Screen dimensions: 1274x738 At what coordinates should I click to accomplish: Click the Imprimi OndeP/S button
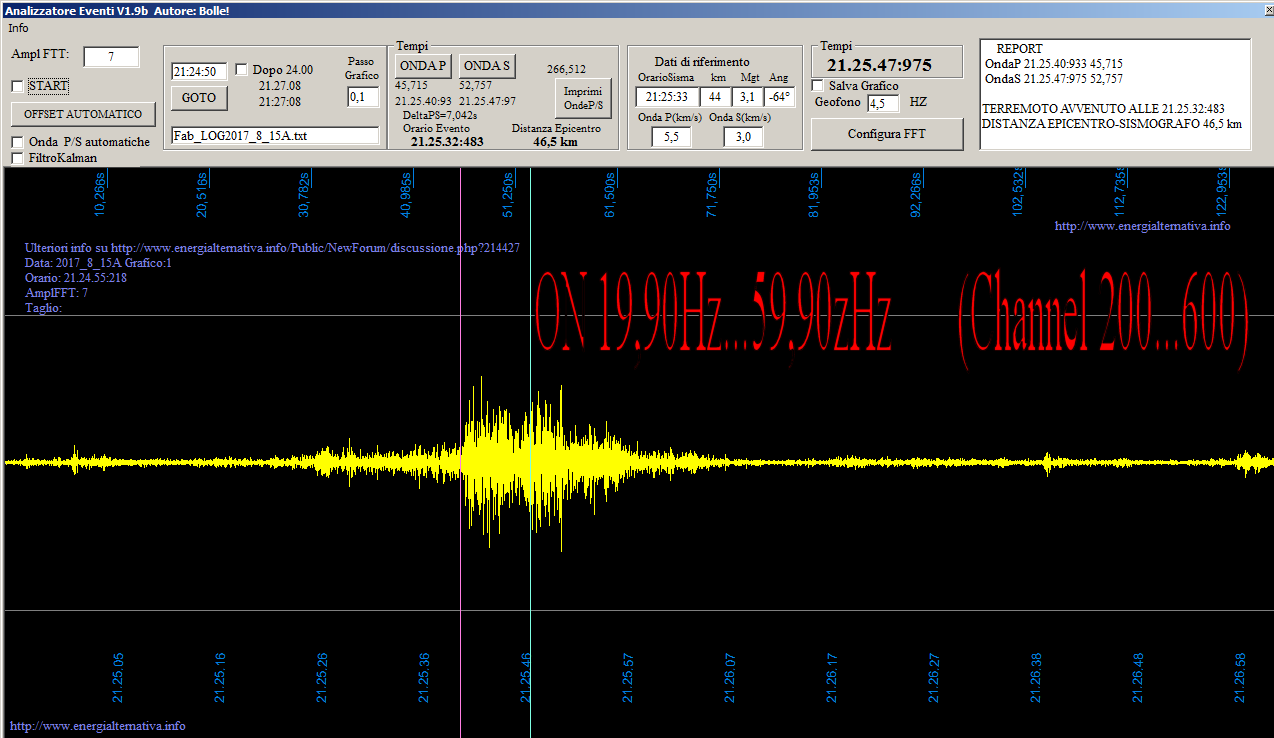tap(582, 98)
